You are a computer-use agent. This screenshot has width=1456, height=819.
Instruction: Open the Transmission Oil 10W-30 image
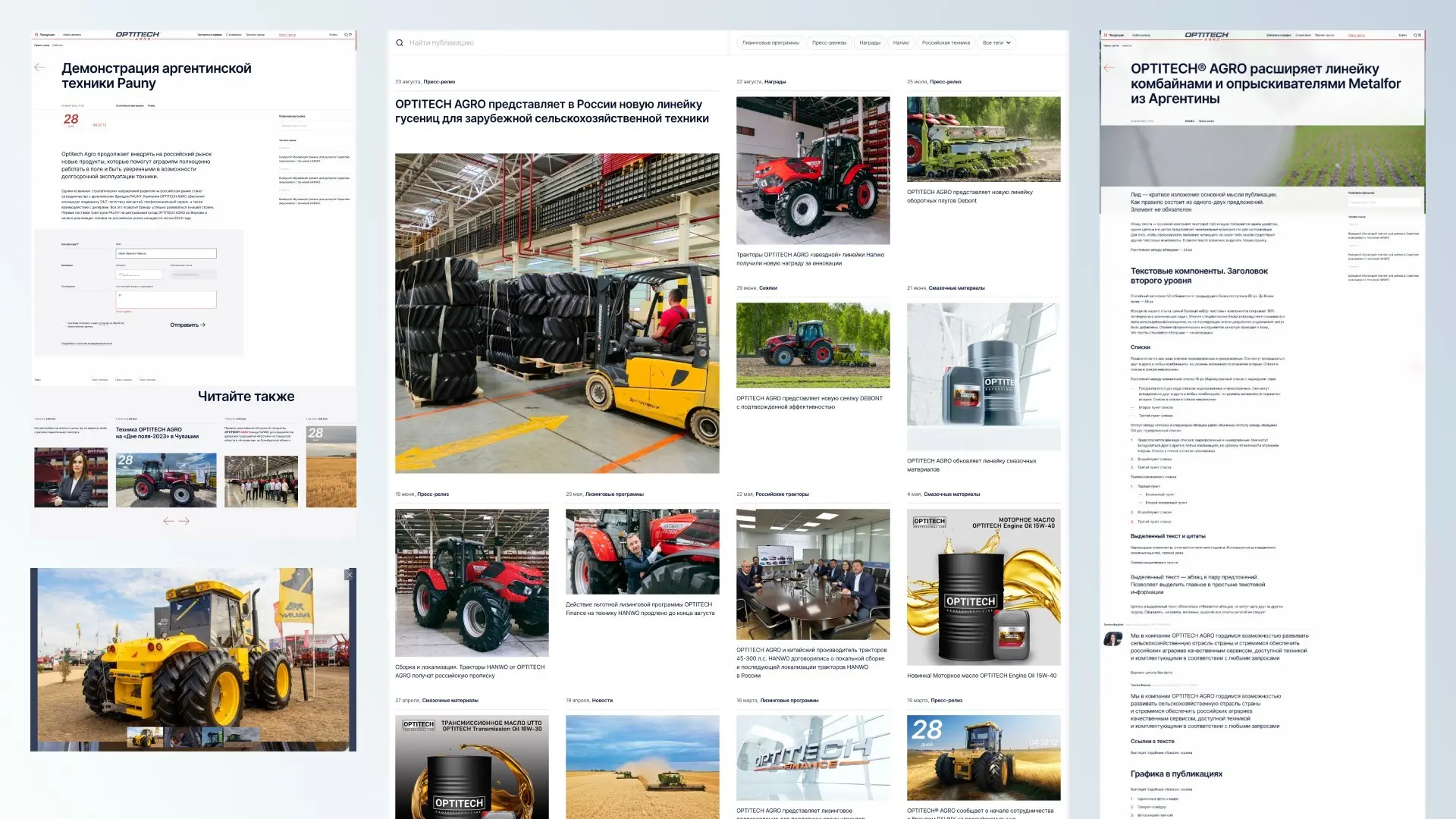click(x=472, y=767)
